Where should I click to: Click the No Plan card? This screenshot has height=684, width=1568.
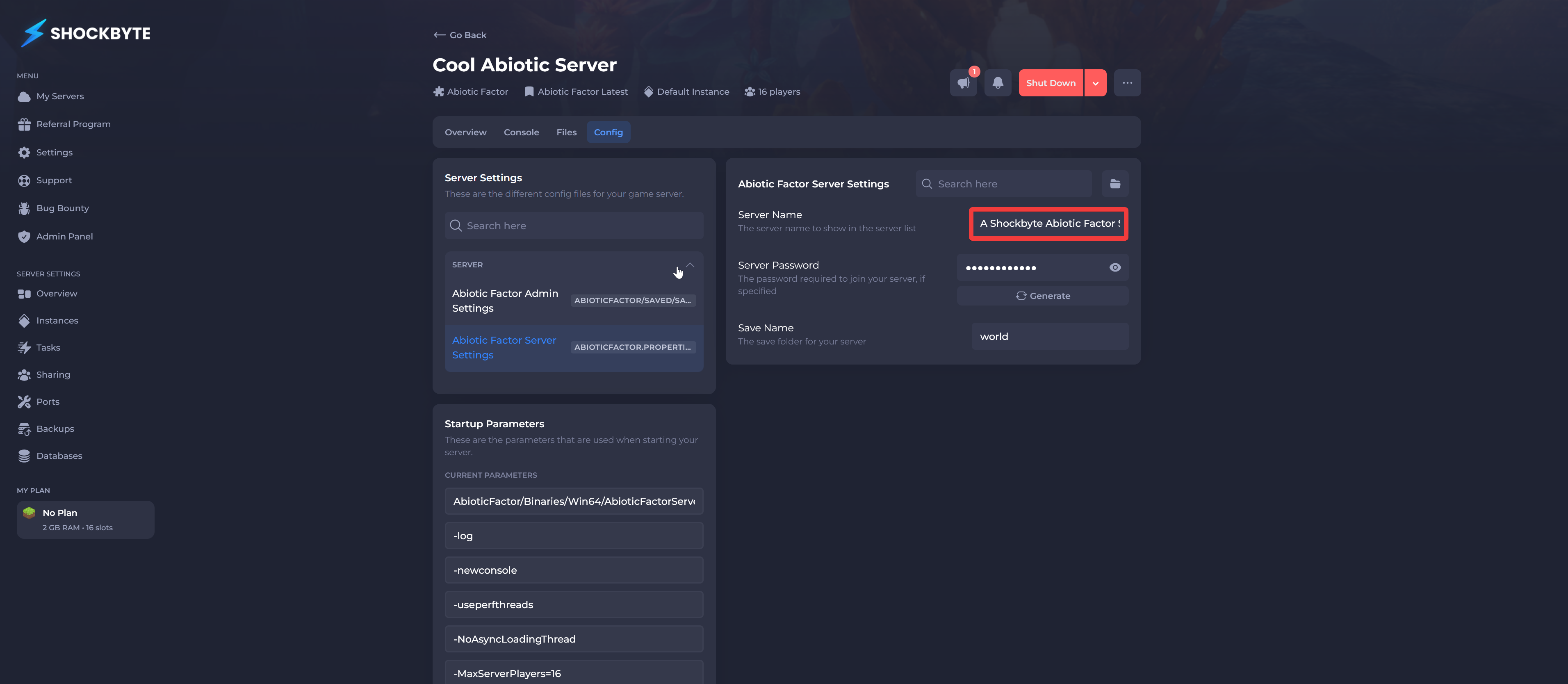[85, 520]
